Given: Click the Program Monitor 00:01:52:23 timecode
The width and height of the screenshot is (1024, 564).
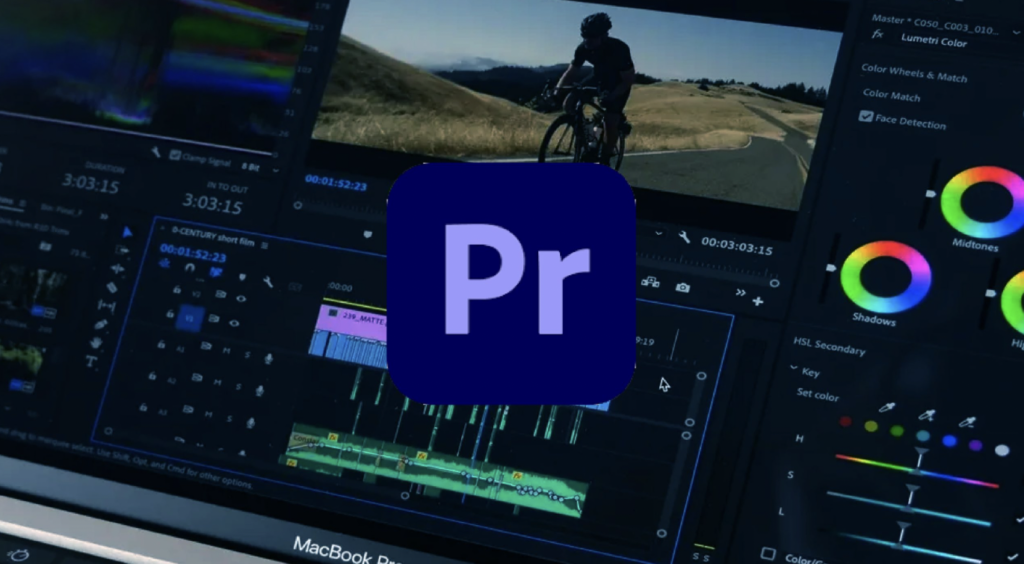Looking at the screenshot, I should click(x=336, y=182).
